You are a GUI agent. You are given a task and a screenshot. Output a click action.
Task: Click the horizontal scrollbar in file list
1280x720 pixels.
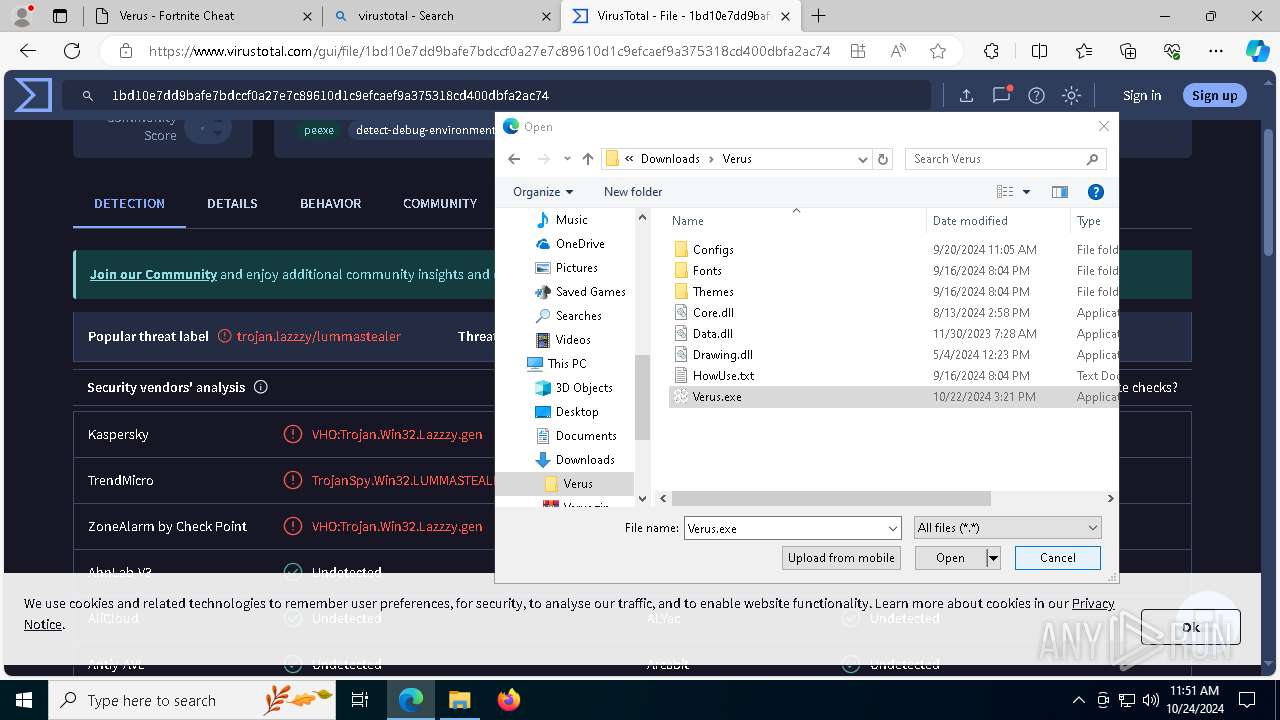point(831,498)
